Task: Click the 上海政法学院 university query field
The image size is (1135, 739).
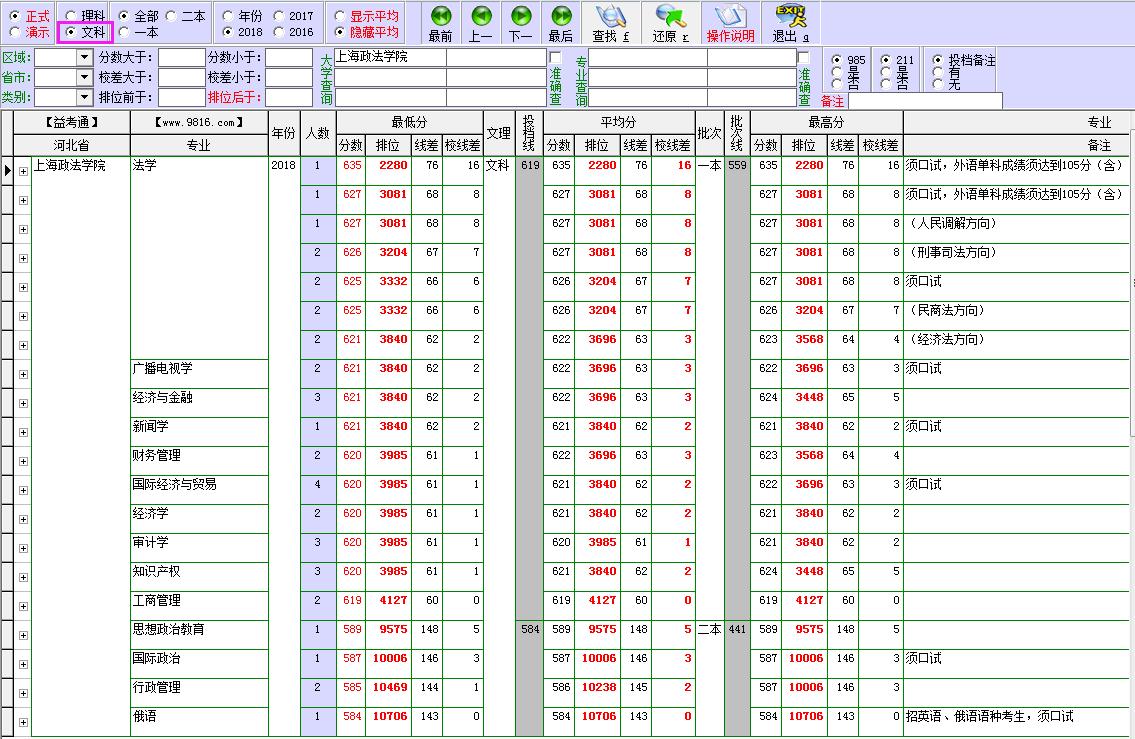Action: [390, 57]
